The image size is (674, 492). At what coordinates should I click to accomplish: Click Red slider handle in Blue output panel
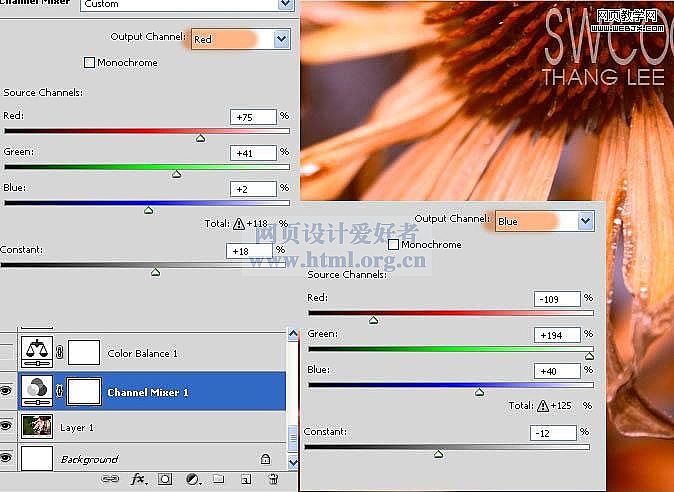pos(374,320)
